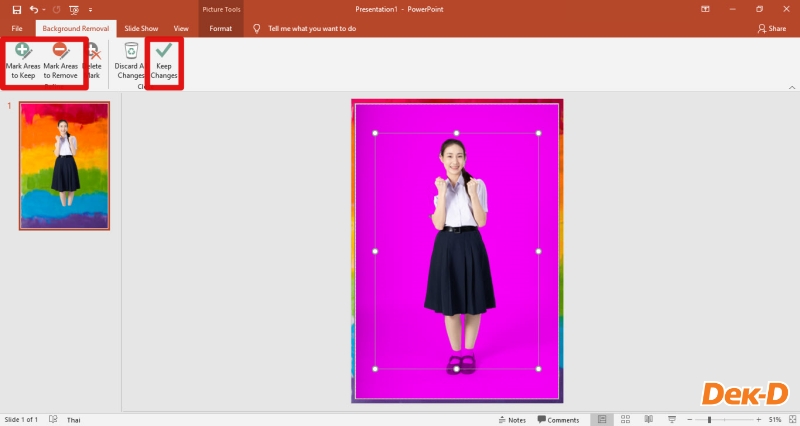Switch to Slide Sorter view

625,420
